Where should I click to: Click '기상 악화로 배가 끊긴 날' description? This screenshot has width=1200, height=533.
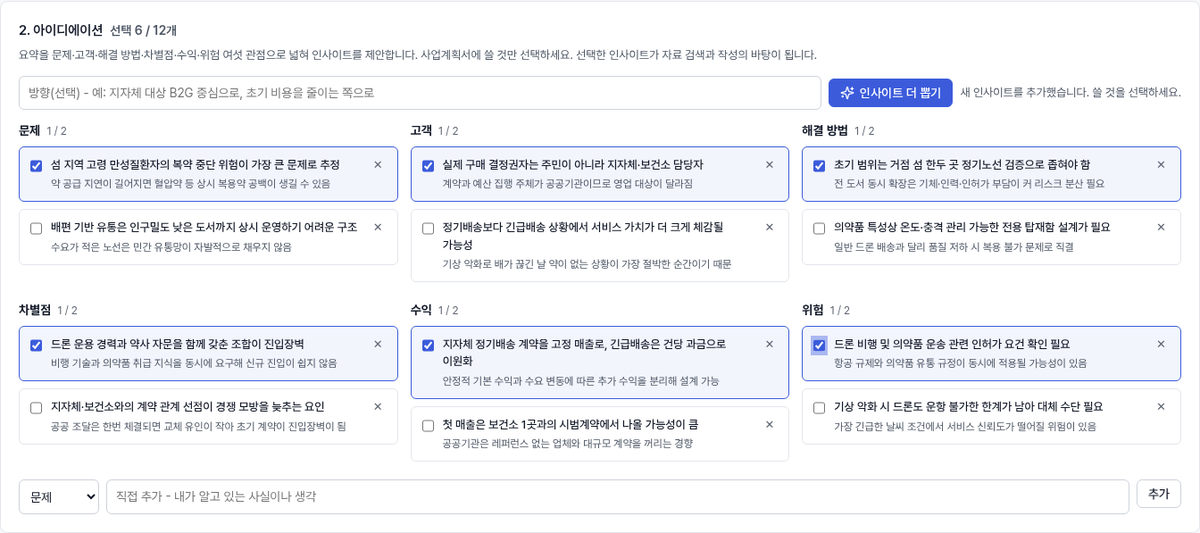click(587, 264)
